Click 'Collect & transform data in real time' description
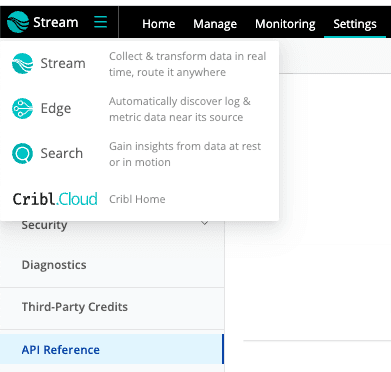 click(x=187, y=64)
